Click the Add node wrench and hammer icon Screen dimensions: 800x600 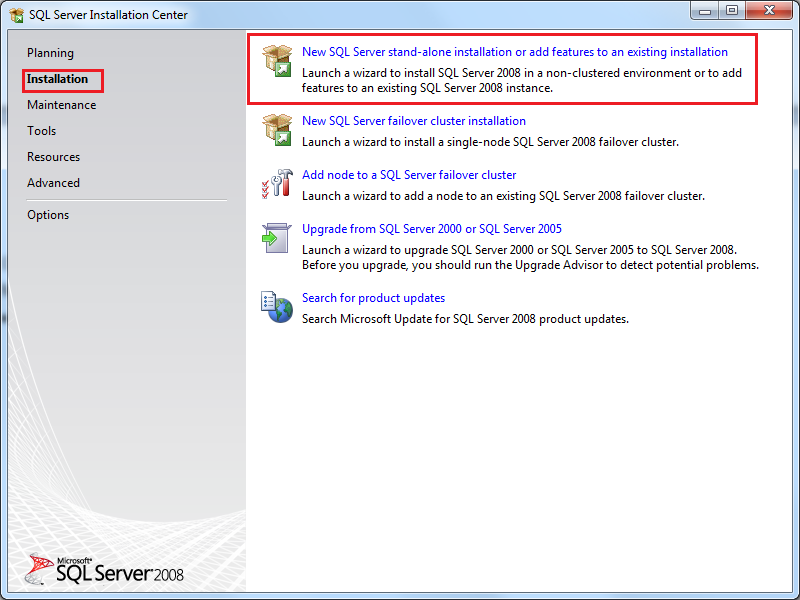pos(277,184)
